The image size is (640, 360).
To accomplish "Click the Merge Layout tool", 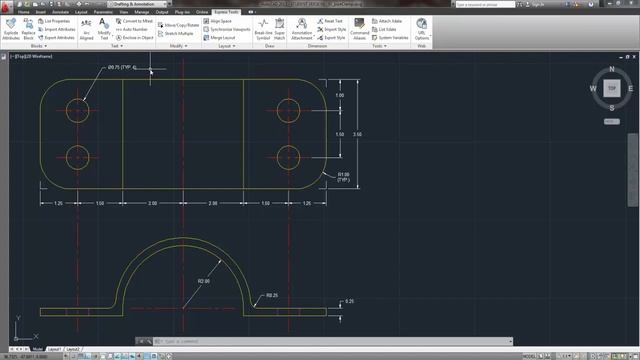I will point(219,38).
